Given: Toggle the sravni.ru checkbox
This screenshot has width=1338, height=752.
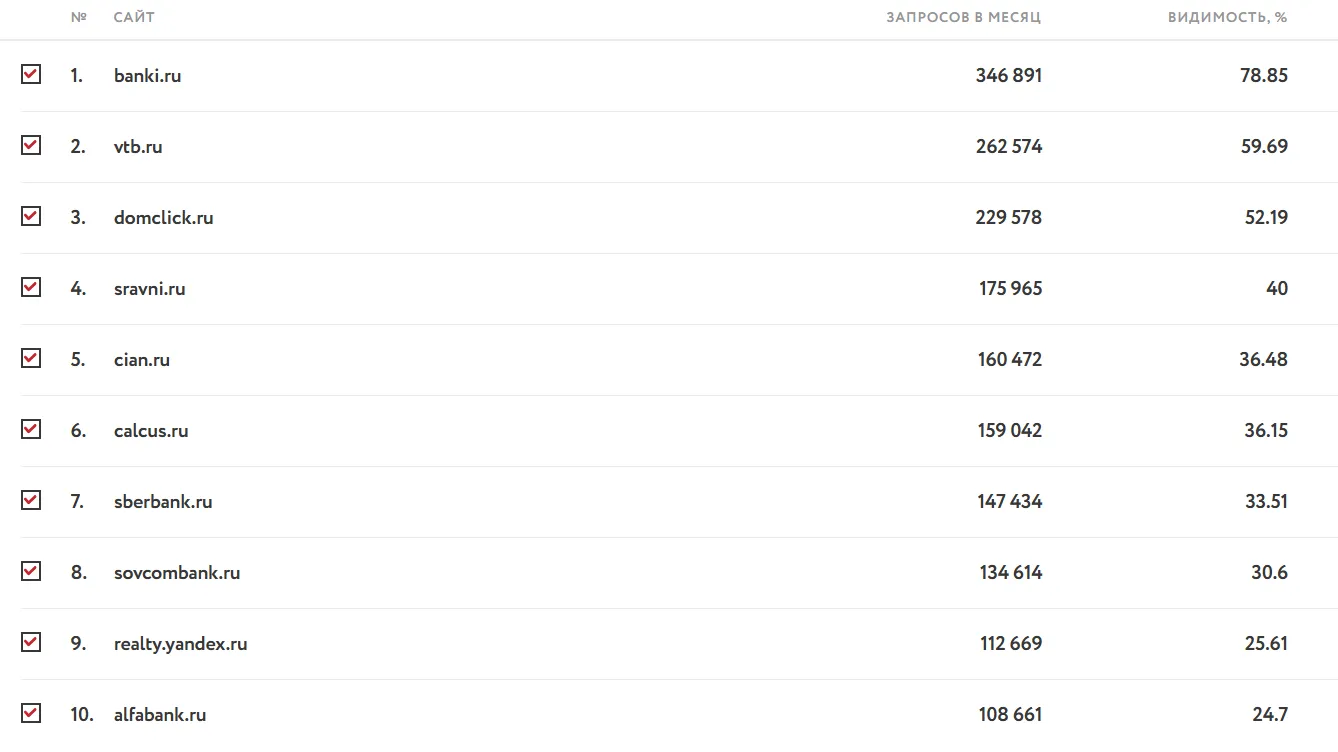Looking at the screenshot, I should [x=31, y=287].
